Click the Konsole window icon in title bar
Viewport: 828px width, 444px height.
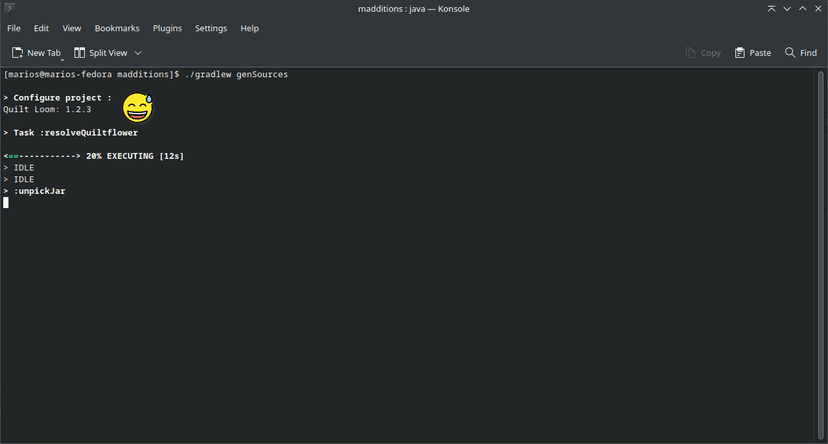[x=9, y=8]
